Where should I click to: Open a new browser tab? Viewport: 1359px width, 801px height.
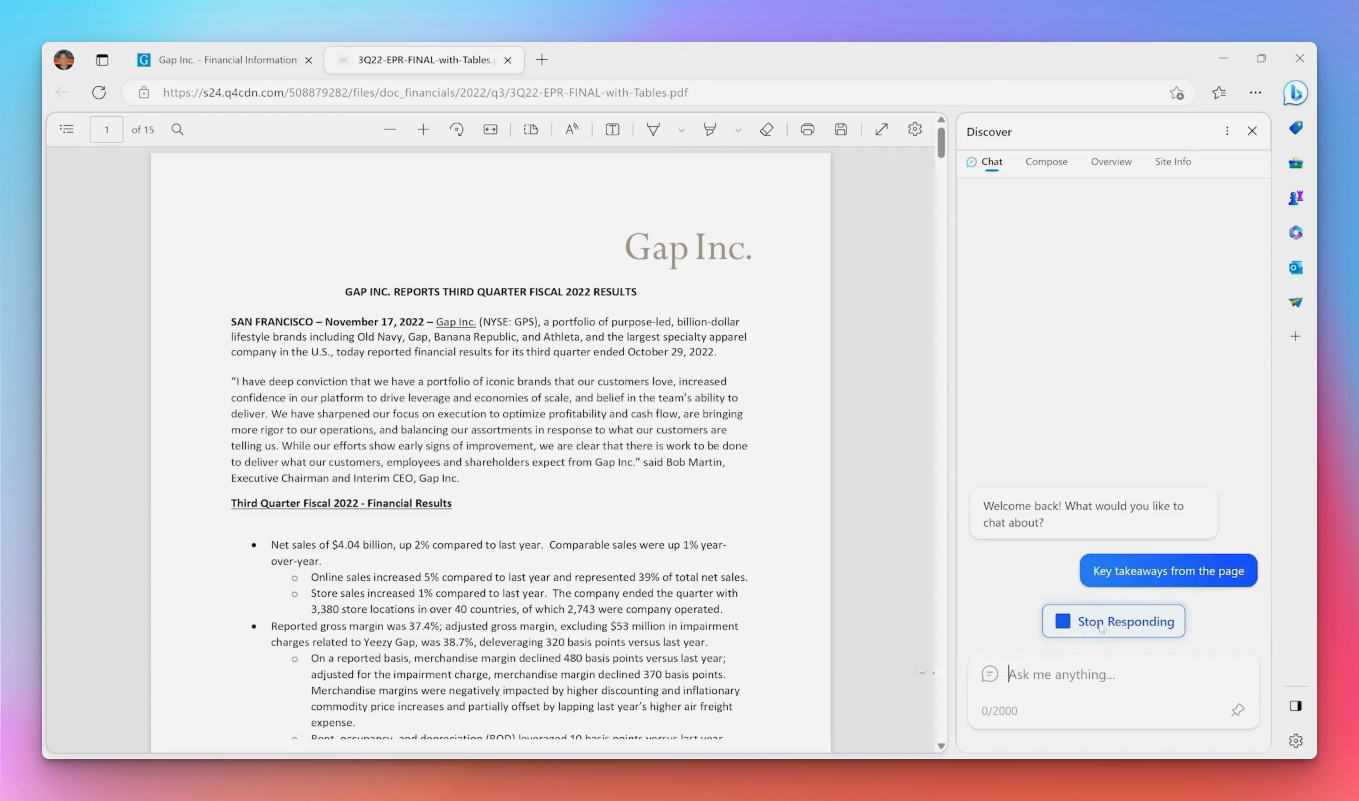point(542,60)
